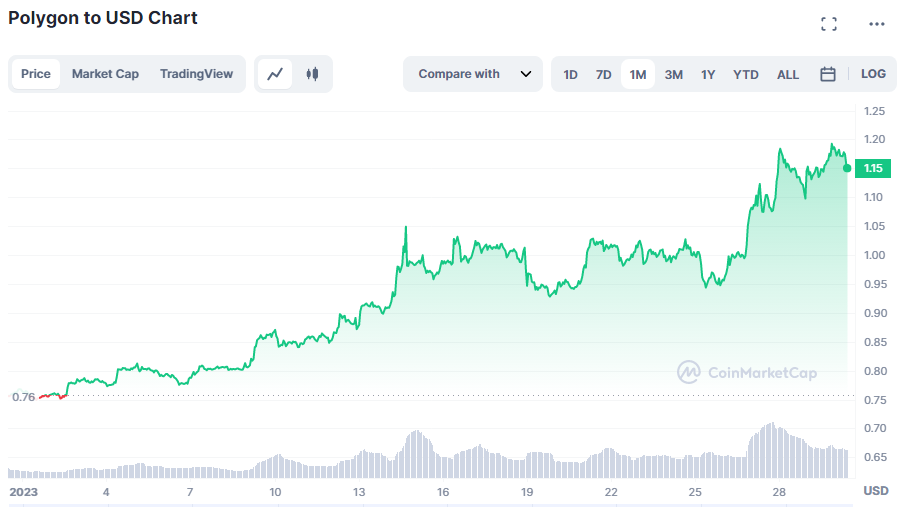Select the 7D time range
This screenshot has height=507, width=902.
coord(603,74)
